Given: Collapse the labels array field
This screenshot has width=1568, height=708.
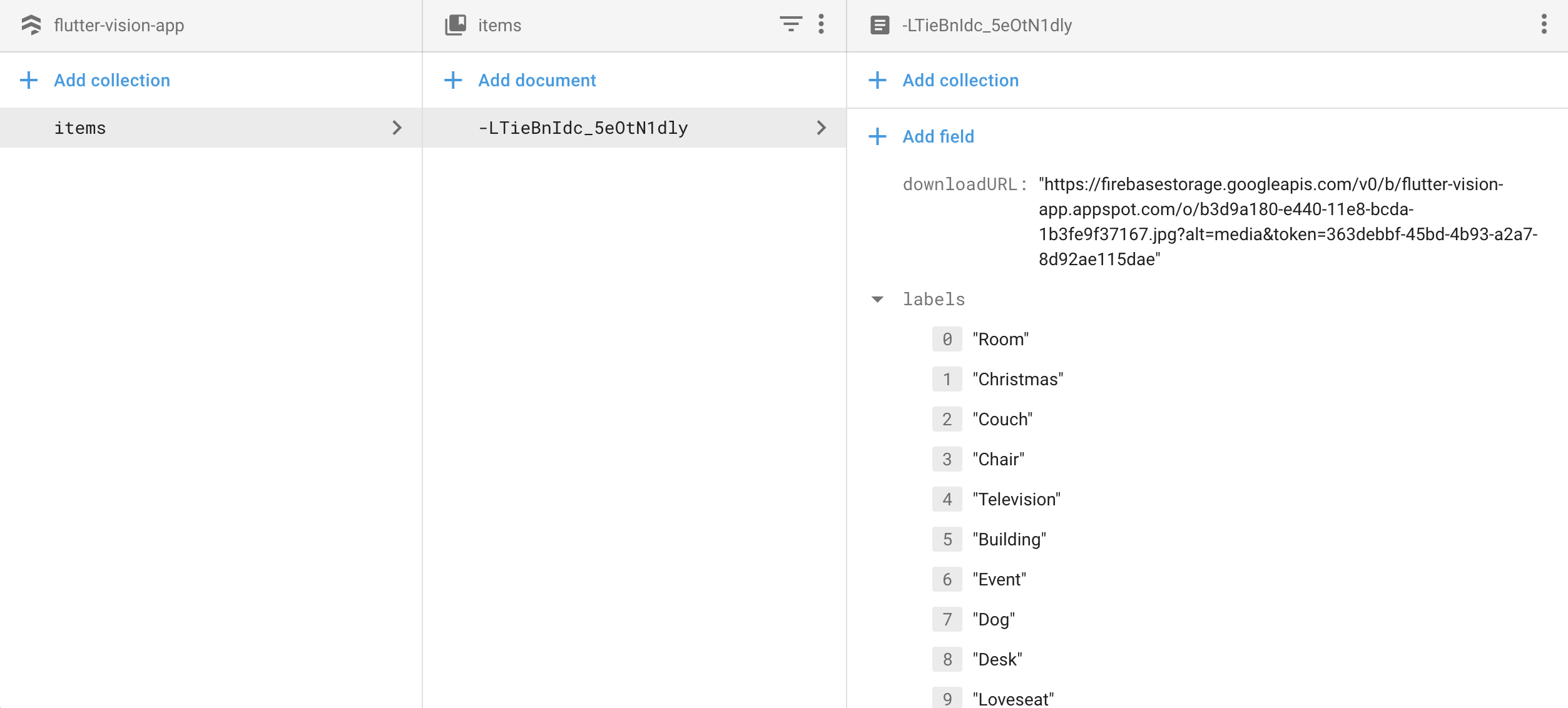Looking at the screenshot, I should 877,299.
